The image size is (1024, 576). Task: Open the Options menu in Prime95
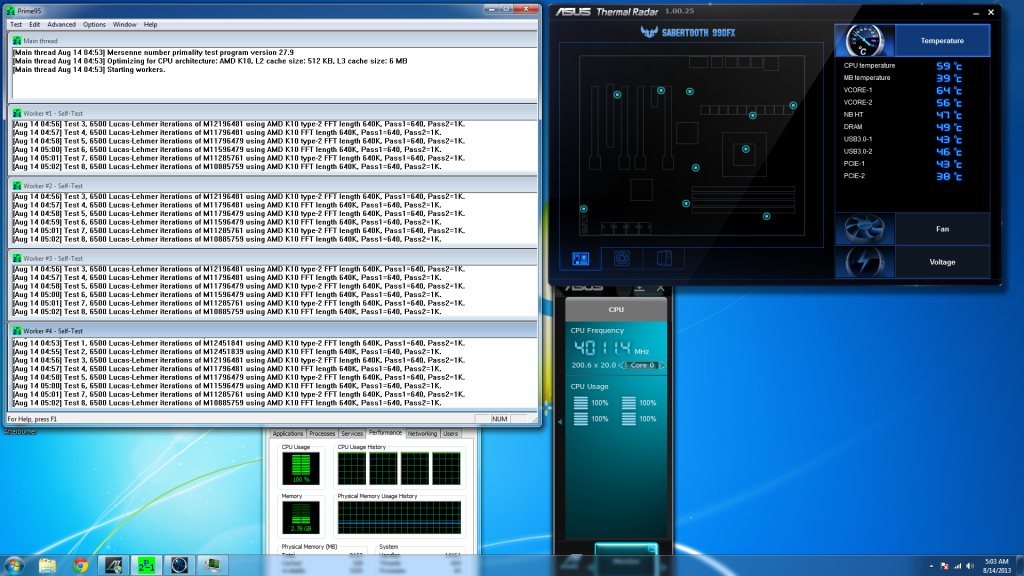[x=94, y=24]
